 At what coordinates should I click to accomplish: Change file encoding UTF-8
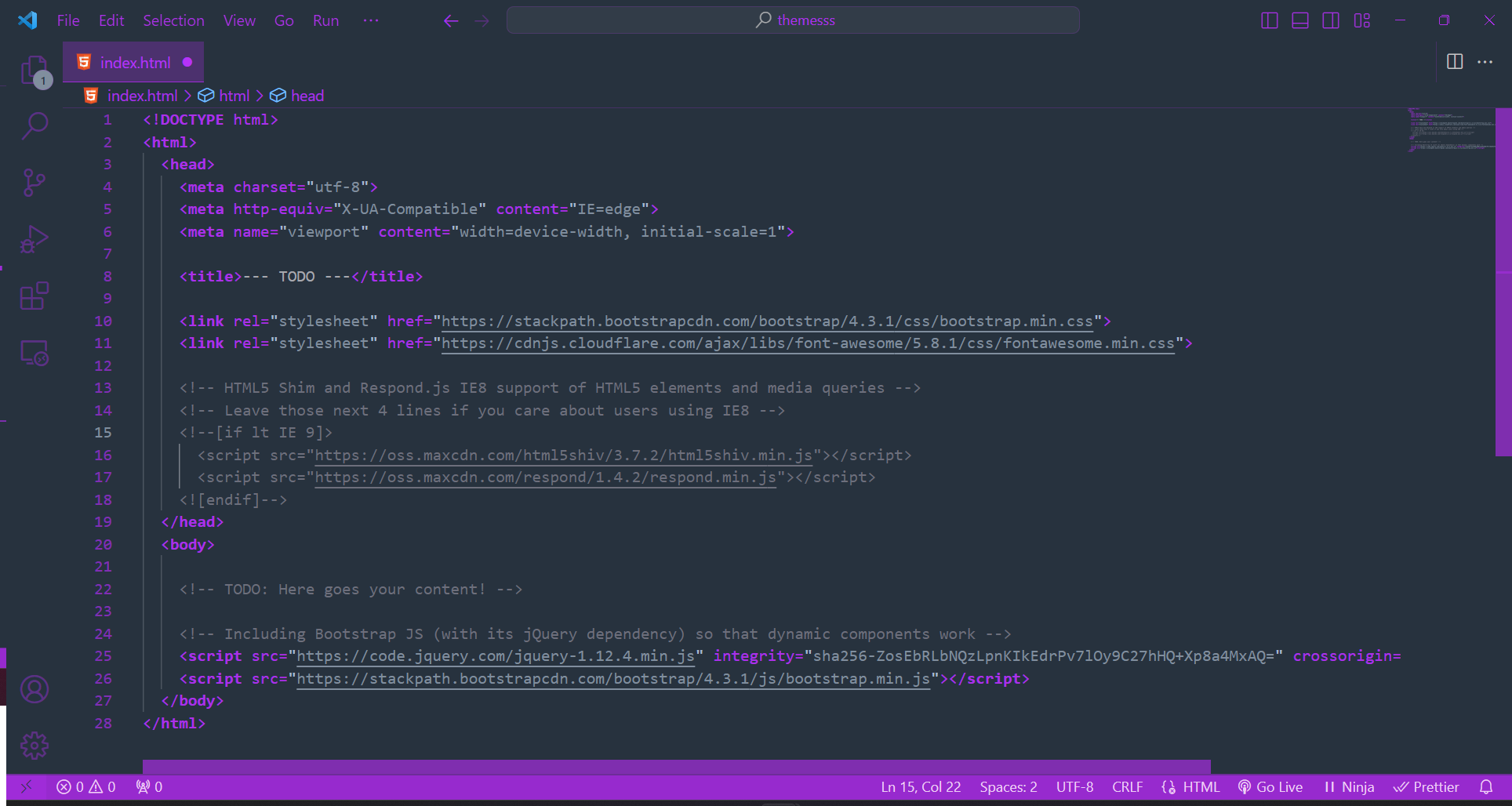coord(1074,787)
